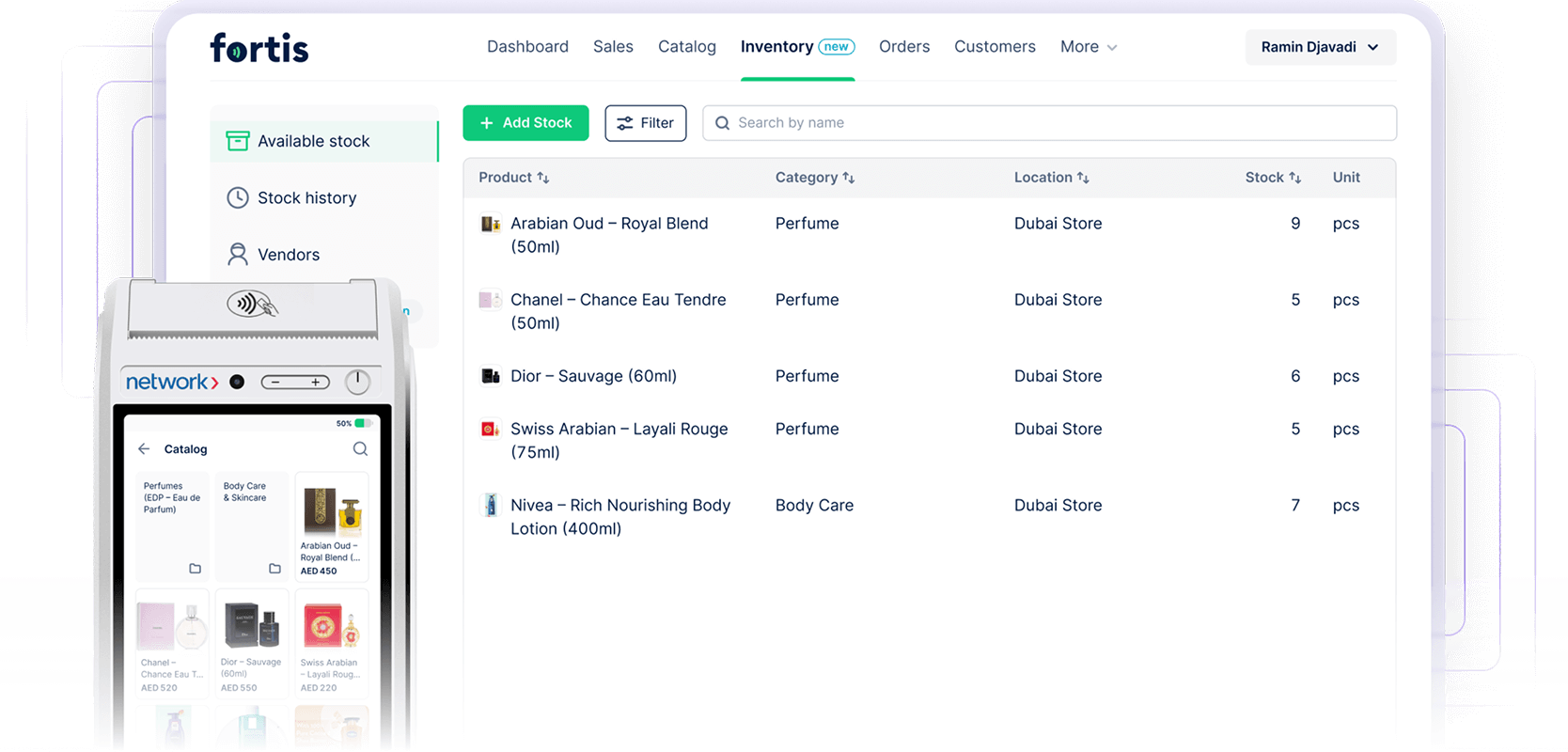
Task: Tap Chanel AED 520 tile on POS
Action: (x=172, y=644)
